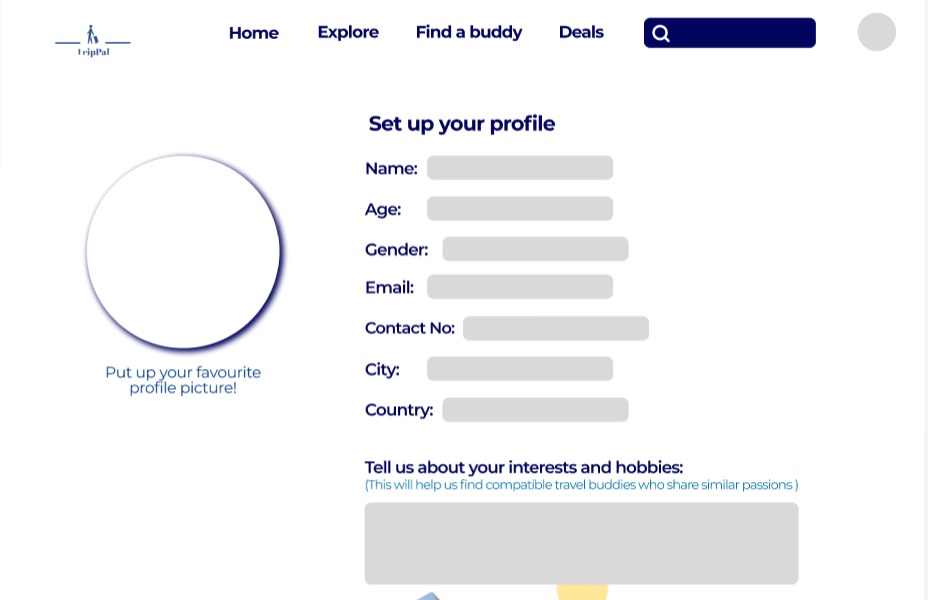928x600 pixels.
Task: Open the Home navigation item
Action: click(x=253, y=33)
